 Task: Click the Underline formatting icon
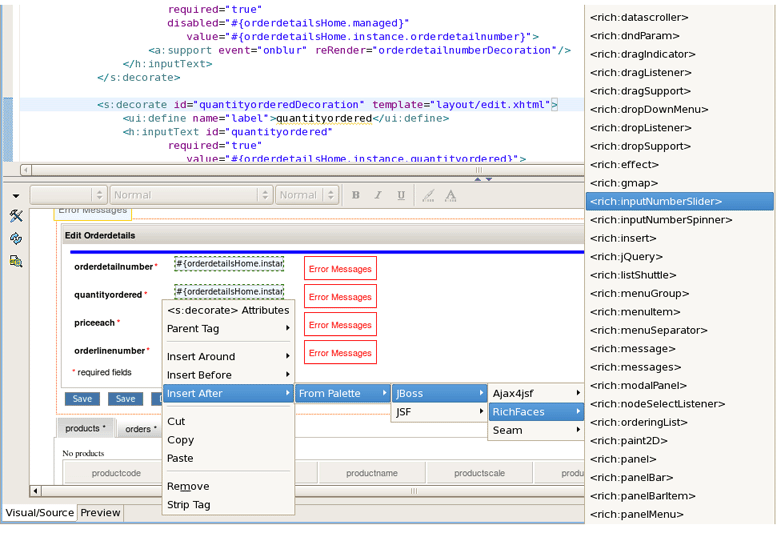coord(401,195)
